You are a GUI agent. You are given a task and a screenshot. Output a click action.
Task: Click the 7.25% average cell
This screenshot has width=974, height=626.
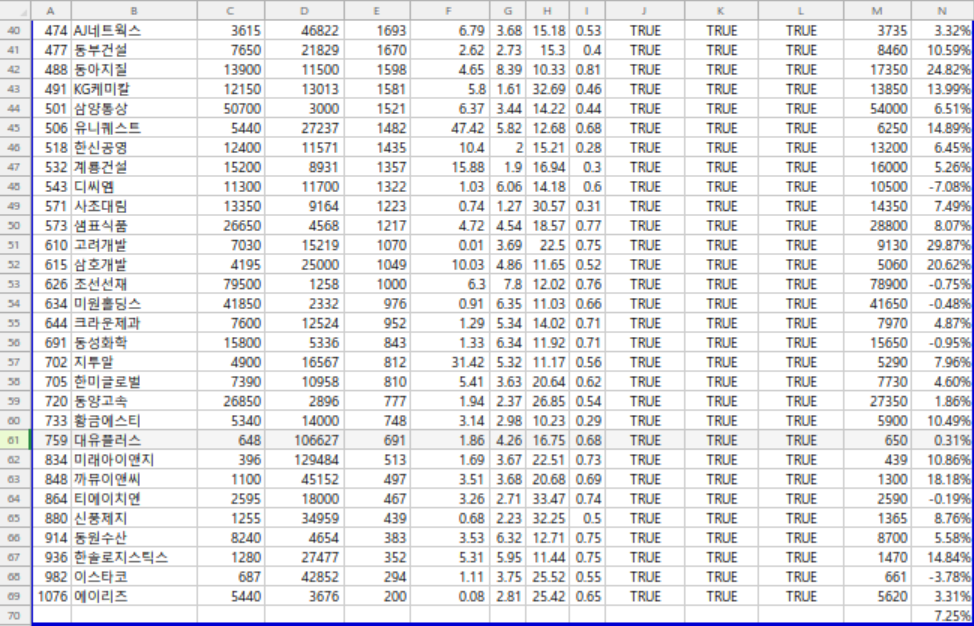coord(942,615)
